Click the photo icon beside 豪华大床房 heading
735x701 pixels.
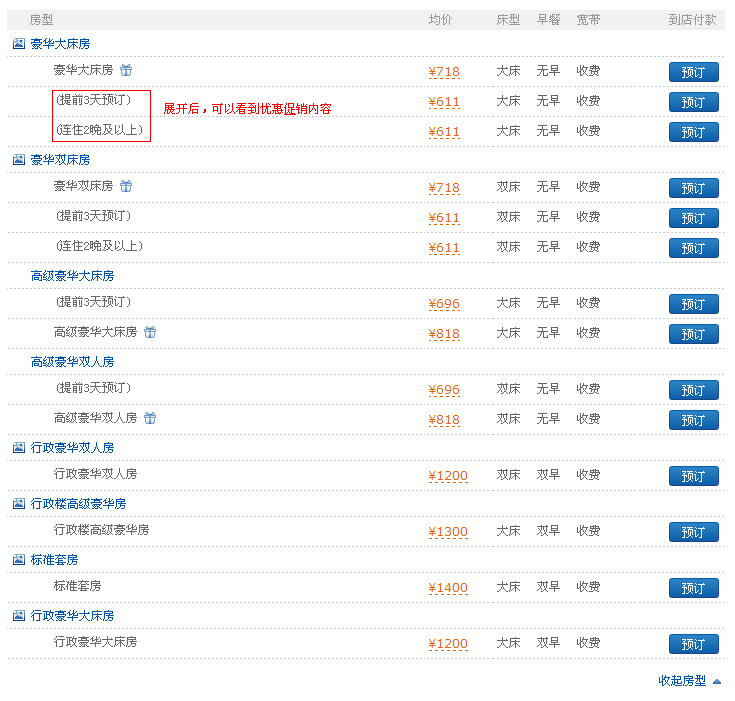[18, 44]
